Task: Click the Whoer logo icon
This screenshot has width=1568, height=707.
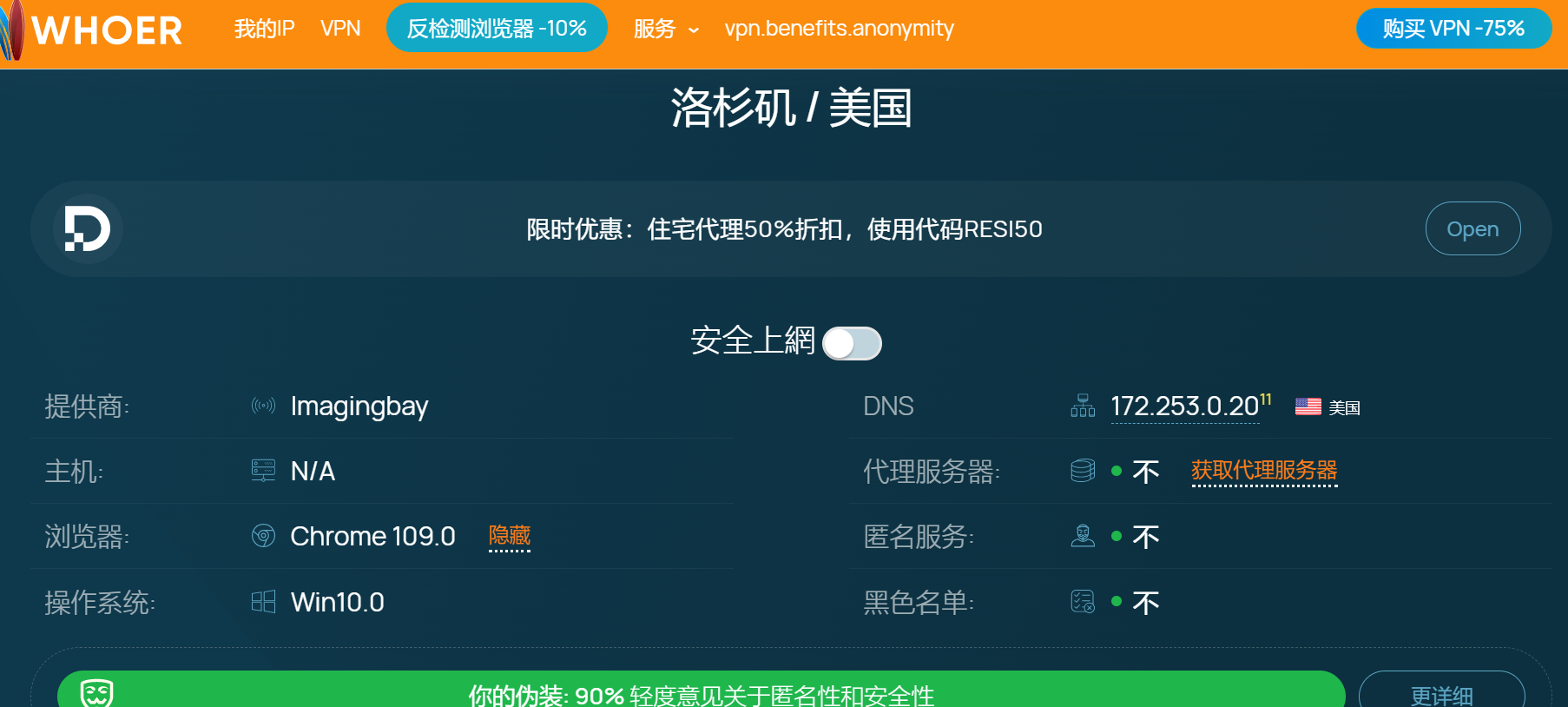Action: click(14, 30)
